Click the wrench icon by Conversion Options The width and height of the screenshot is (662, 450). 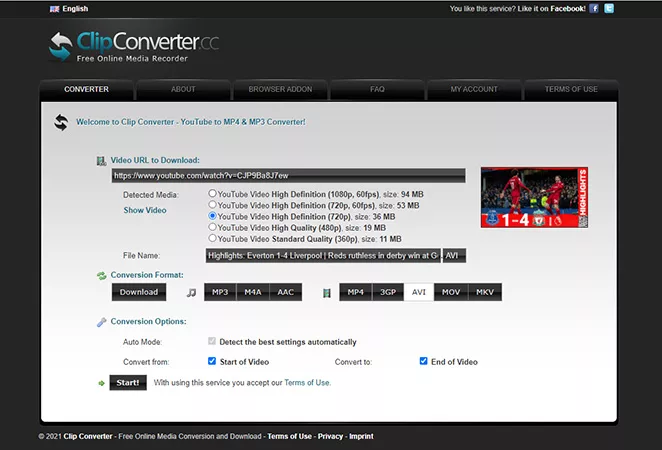(x=101, y=322)
